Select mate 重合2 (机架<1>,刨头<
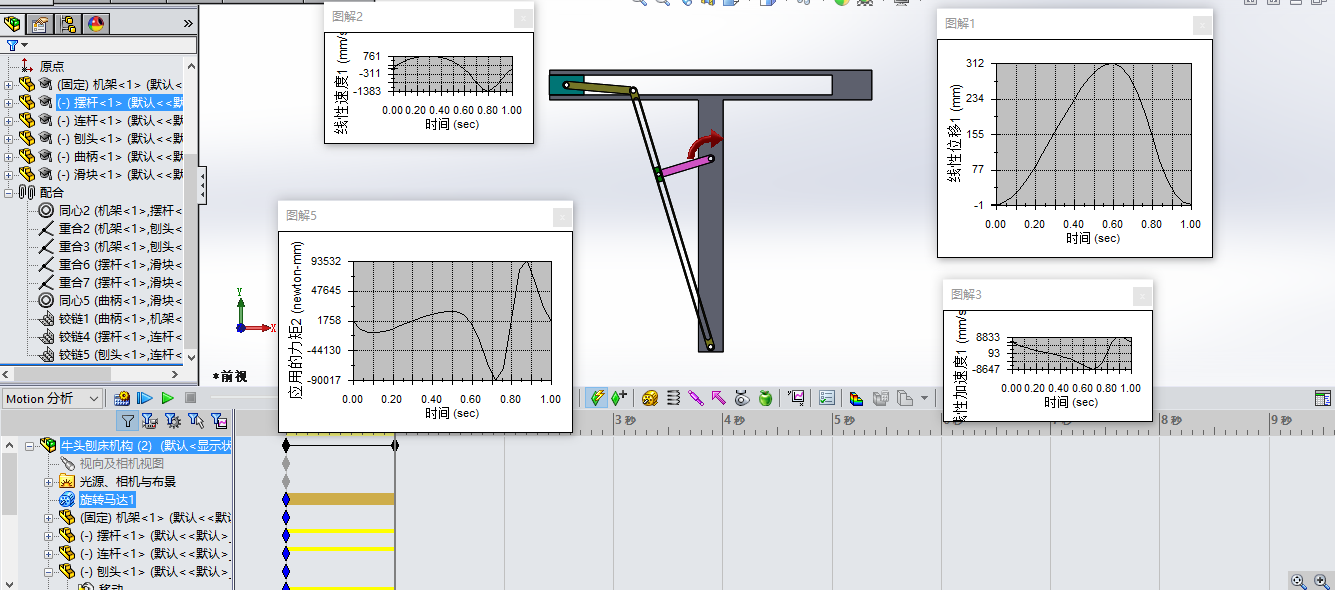The height and width of the screenshot is (590, 1335). [120, 228]
